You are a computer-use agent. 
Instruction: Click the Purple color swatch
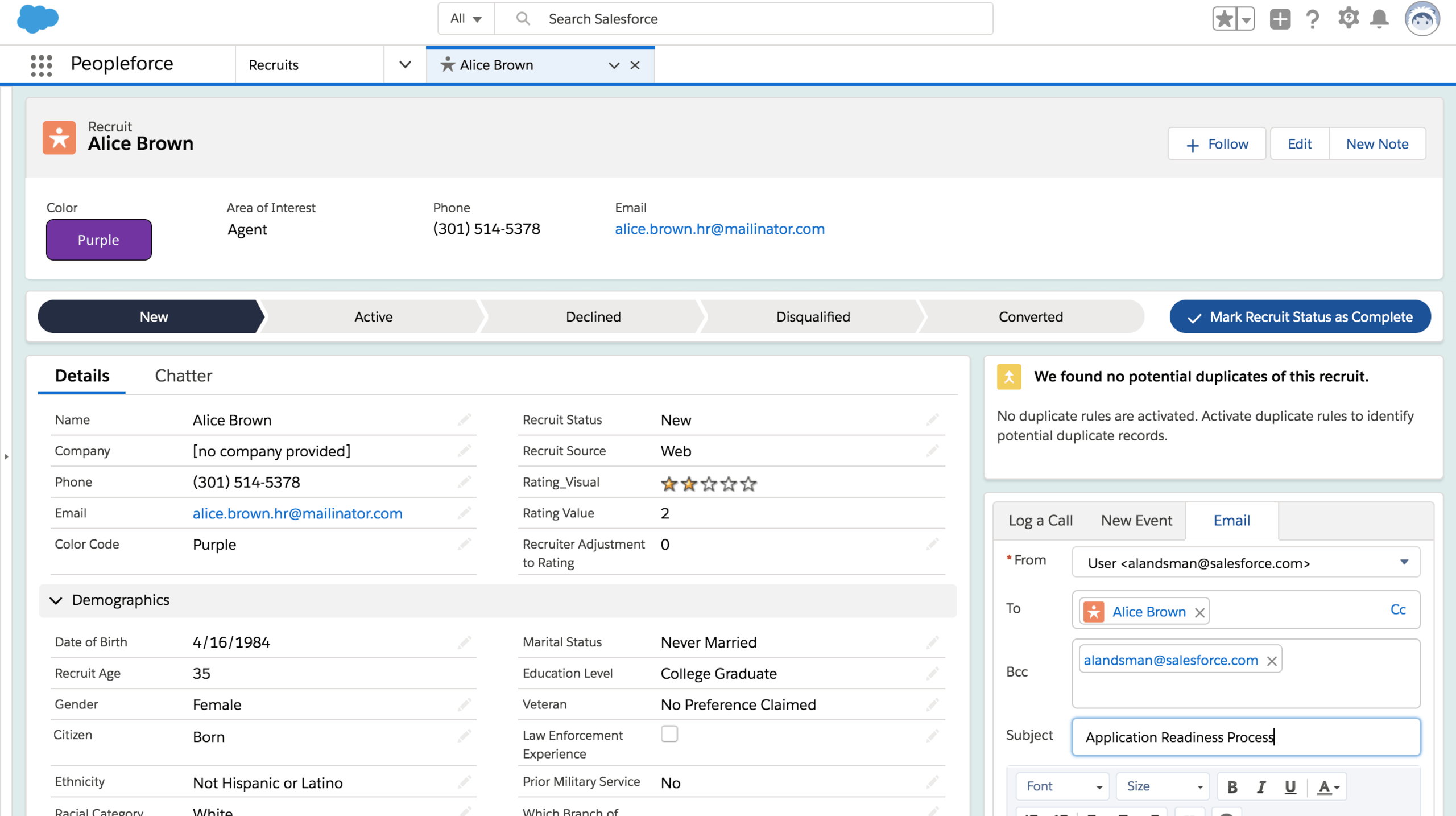pyautogui.click(x=99, y=240)
